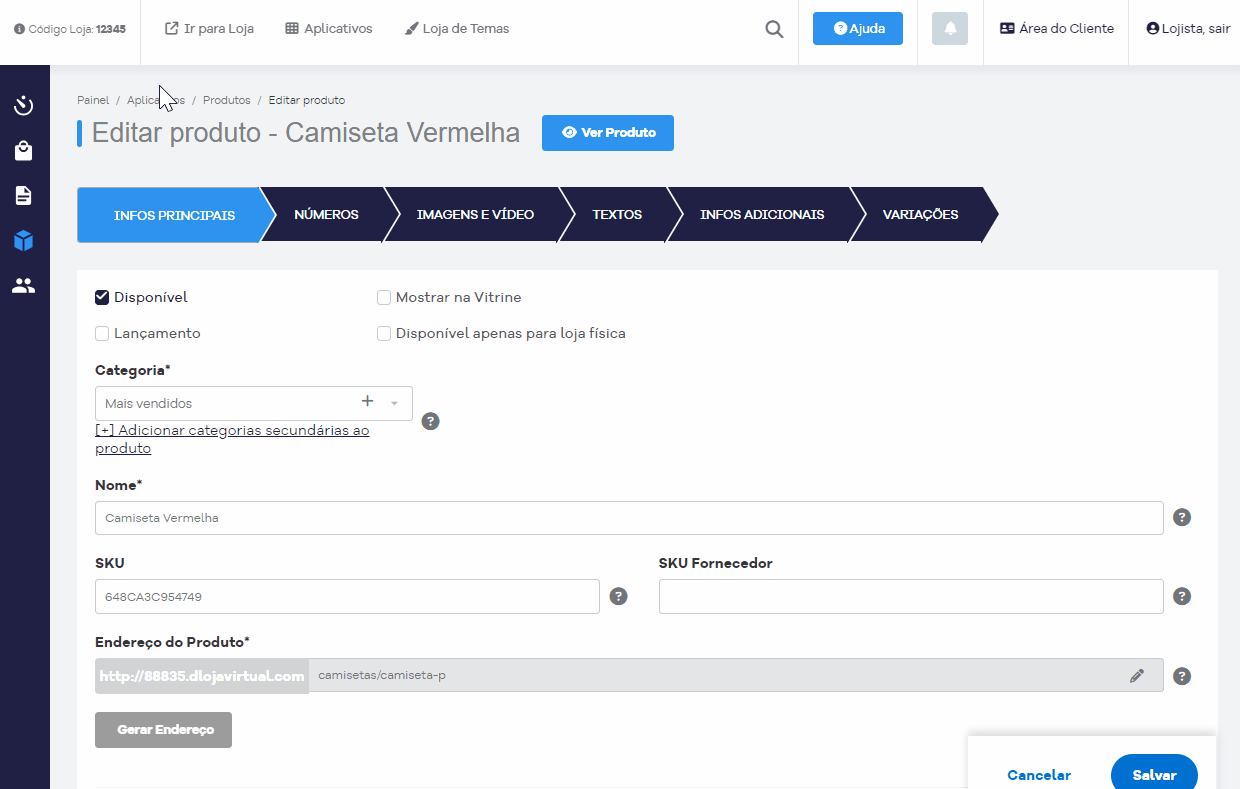This screenshot has height=789, width=1240.
Task: Open the Textos step tab
Action: click(617, 215)
